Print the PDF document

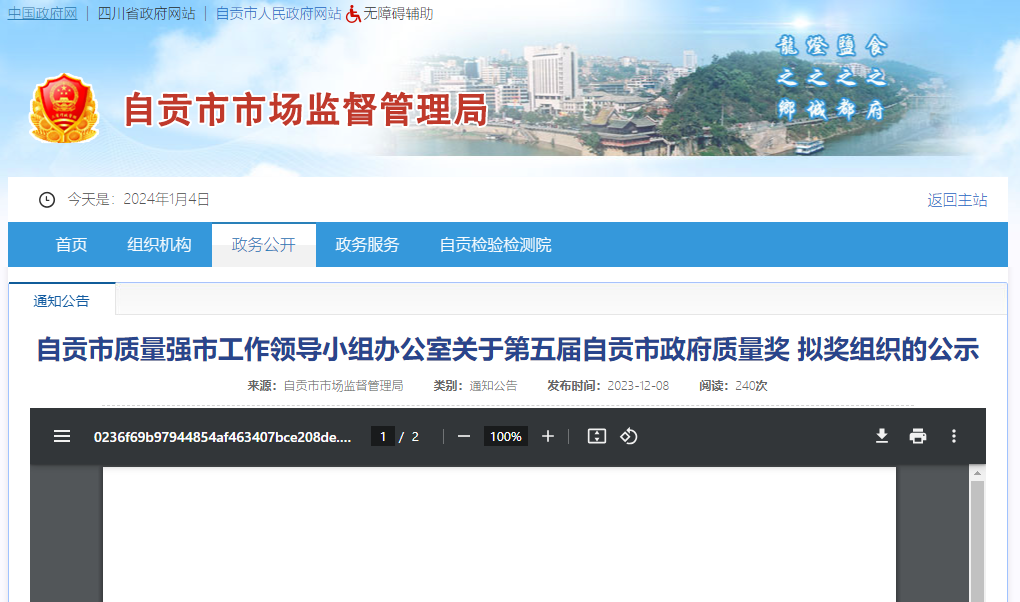tap(918, 436)
